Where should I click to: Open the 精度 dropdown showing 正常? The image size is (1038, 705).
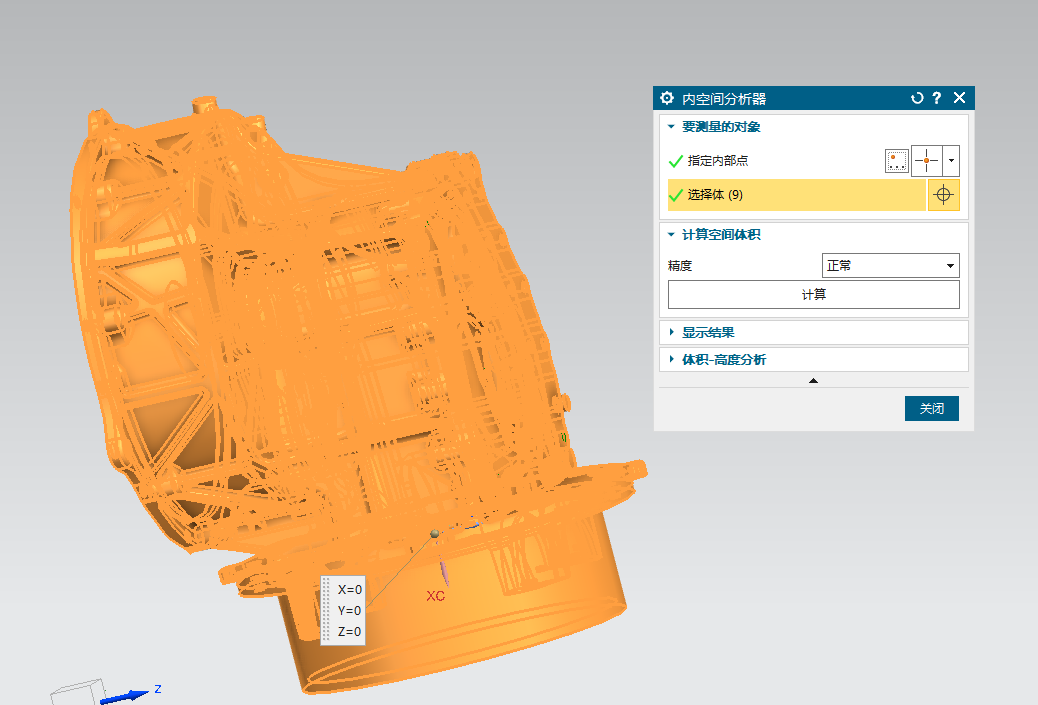(890, 266)
